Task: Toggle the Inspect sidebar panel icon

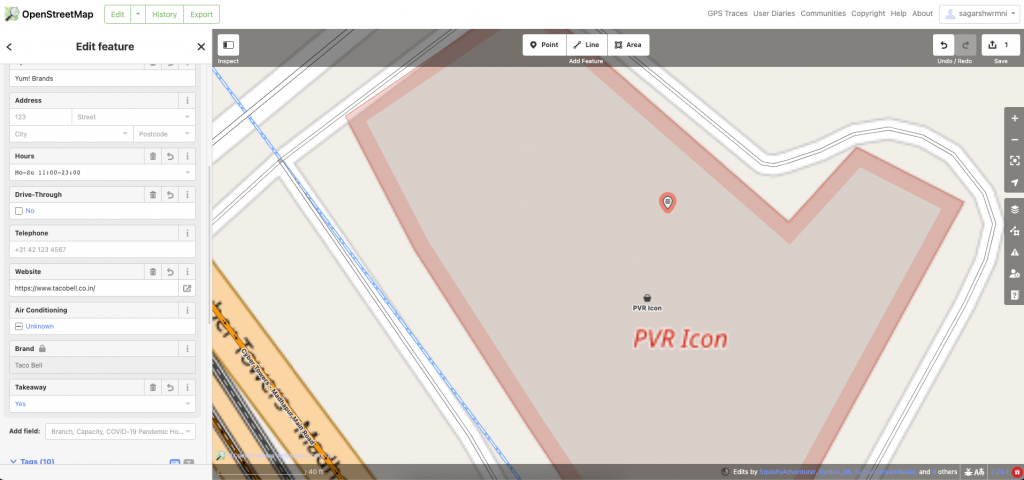Action: coord(228,45)
